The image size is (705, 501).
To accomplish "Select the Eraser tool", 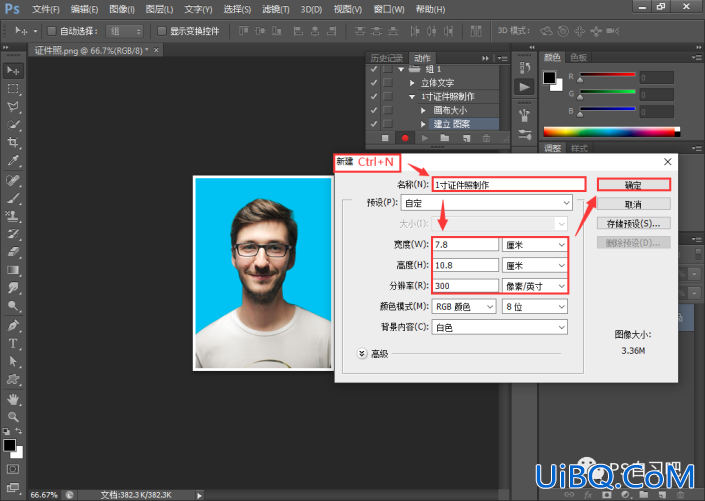I will (x=13, y=252).
